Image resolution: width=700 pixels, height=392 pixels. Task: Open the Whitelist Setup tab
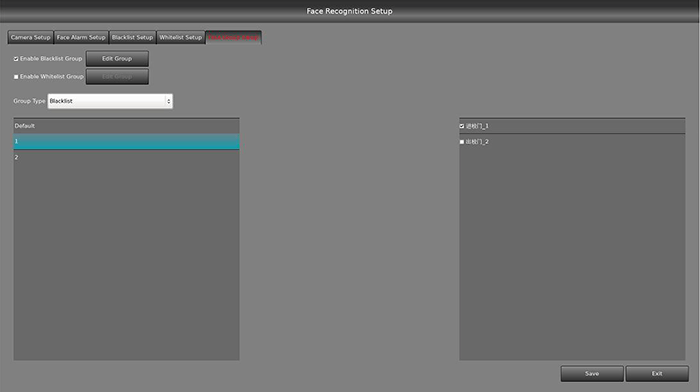coord(181,38)
